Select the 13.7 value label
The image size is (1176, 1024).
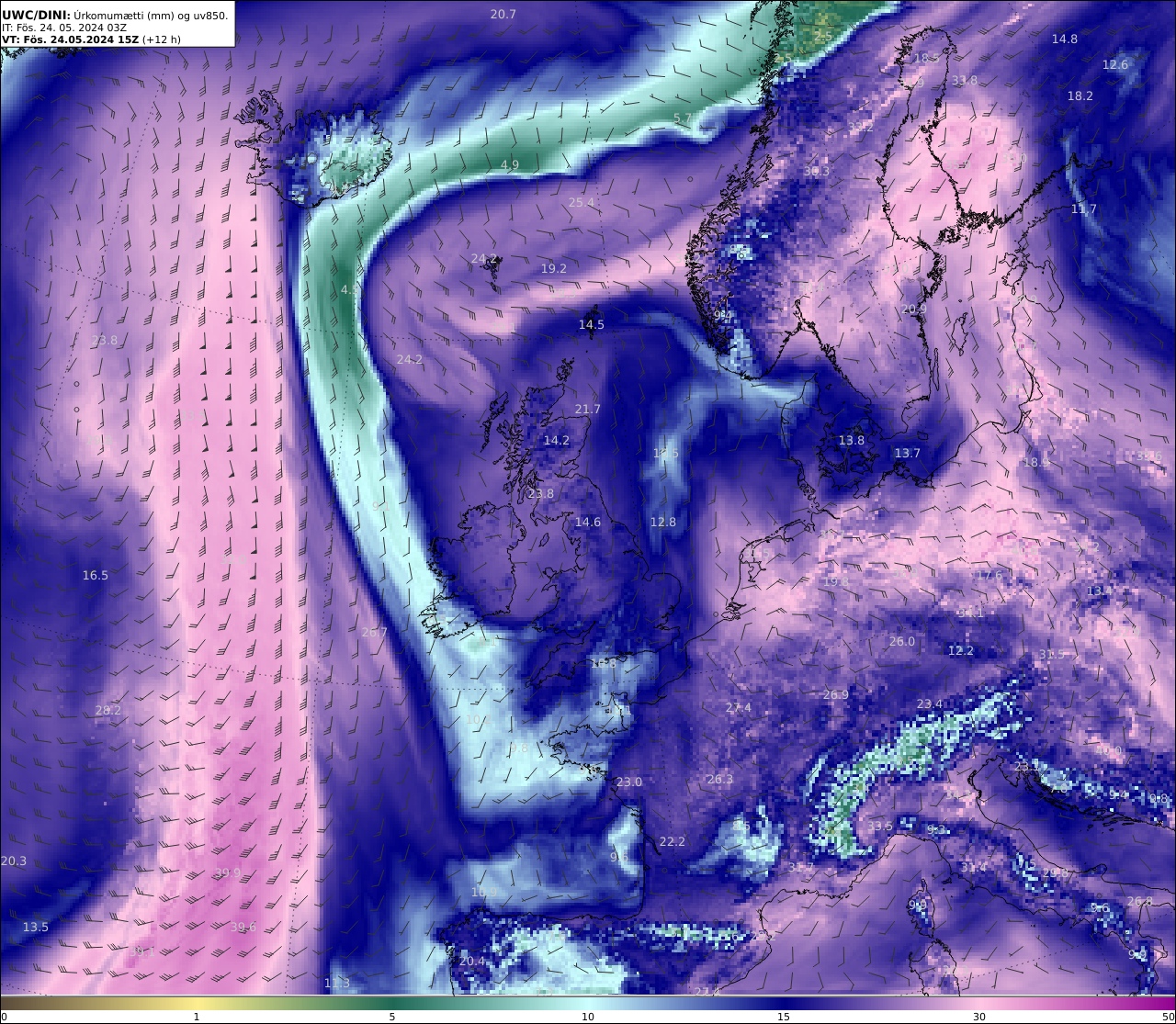click(908, 453)
